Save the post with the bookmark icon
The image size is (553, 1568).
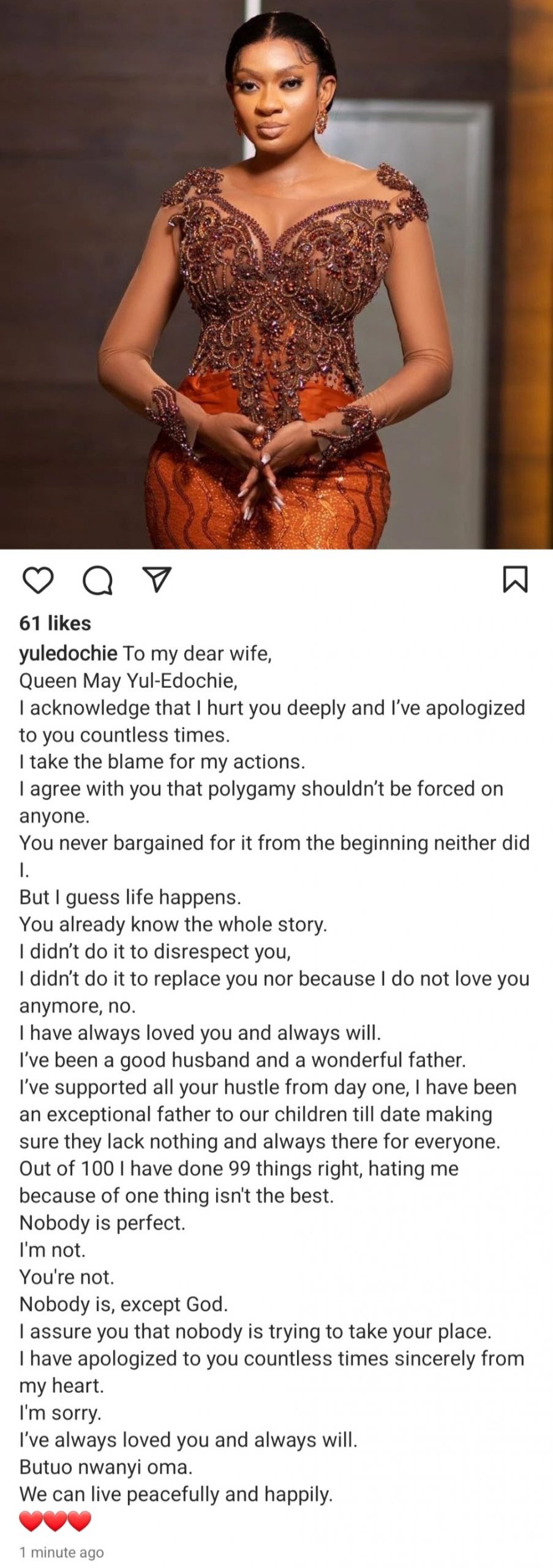click(x=514, y=579)
